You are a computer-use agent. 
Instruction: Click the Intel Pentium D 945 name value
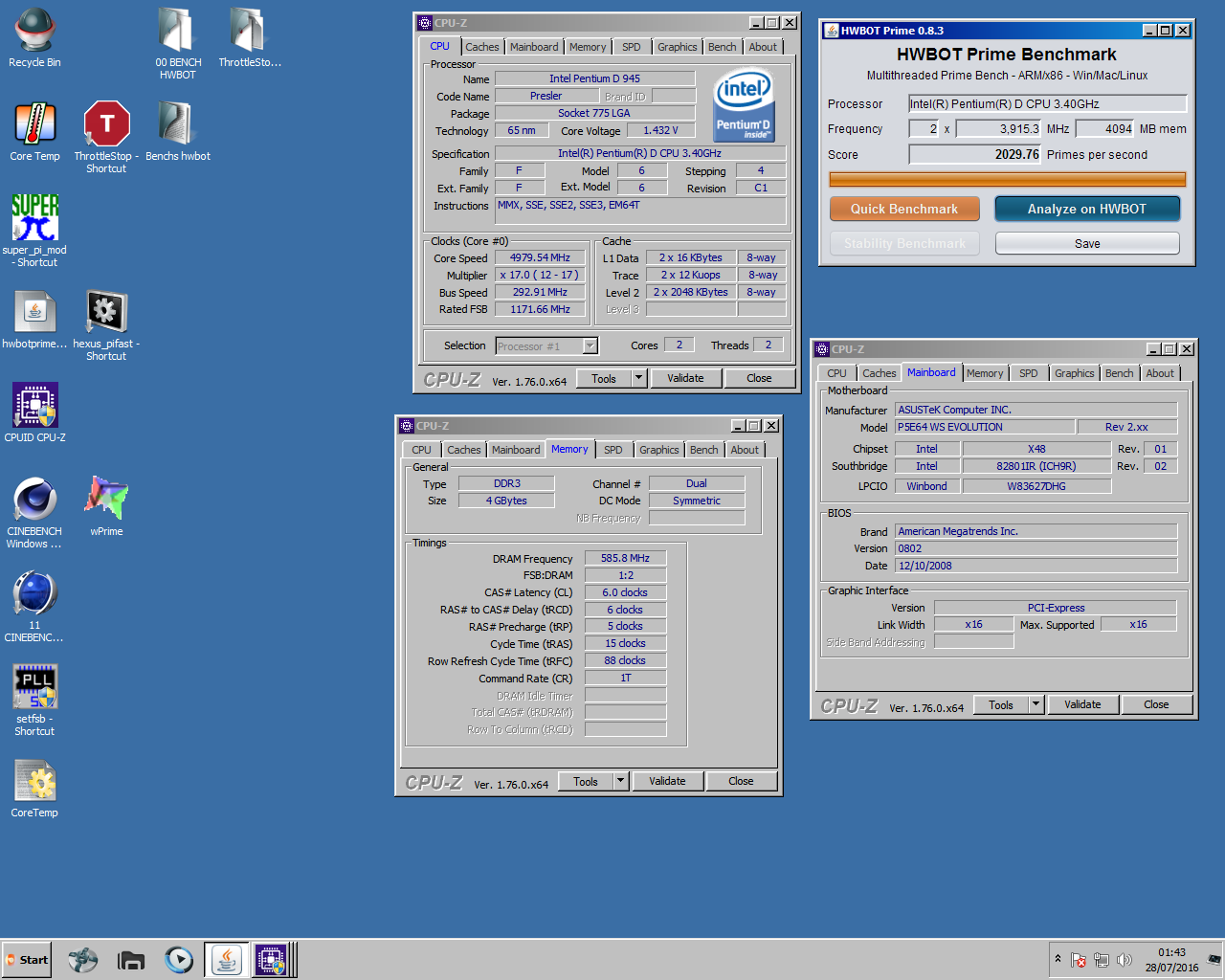594,78
